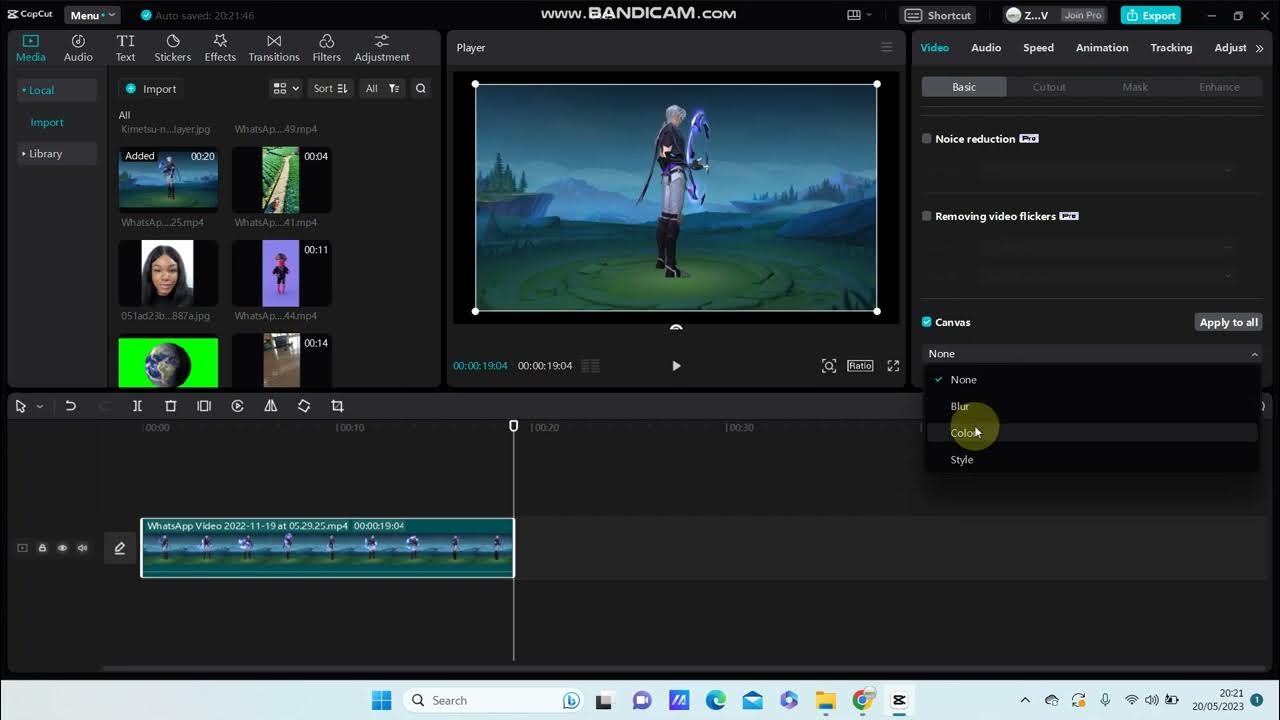Click the track thumbnail icon left of lock
The image size is (1280, 720).
point(22,548)
